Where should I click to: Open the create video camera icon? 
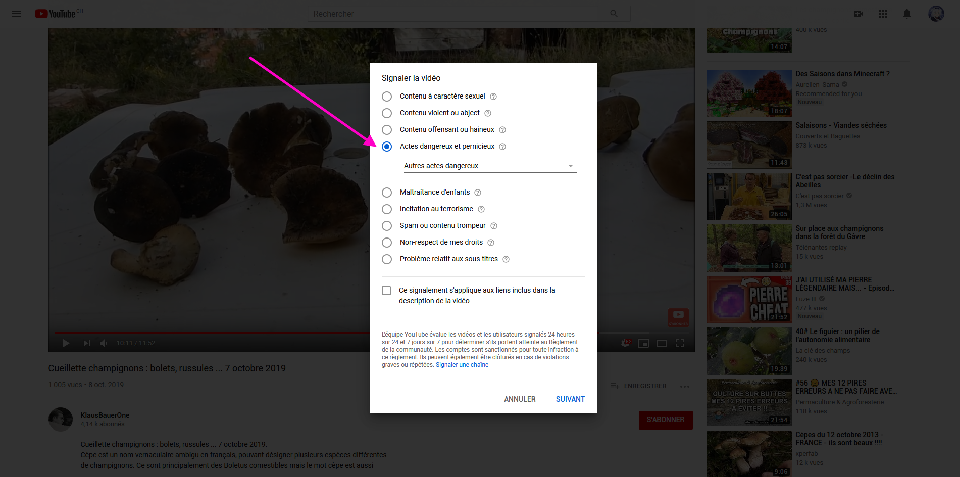point(858,13)
